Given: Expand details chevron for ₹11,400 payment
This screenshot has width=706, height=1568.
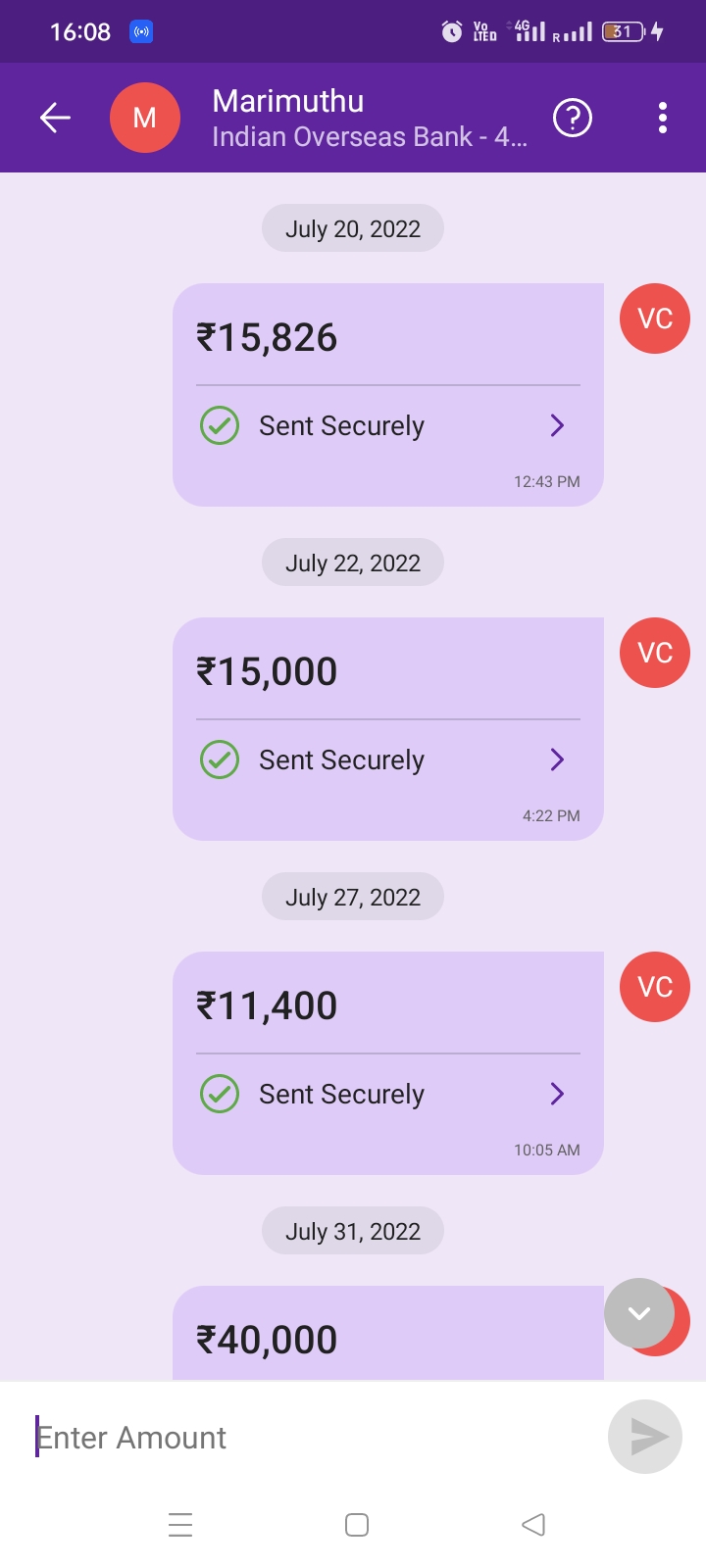Looking at the screenshot, I should [x=557, y=1094].
